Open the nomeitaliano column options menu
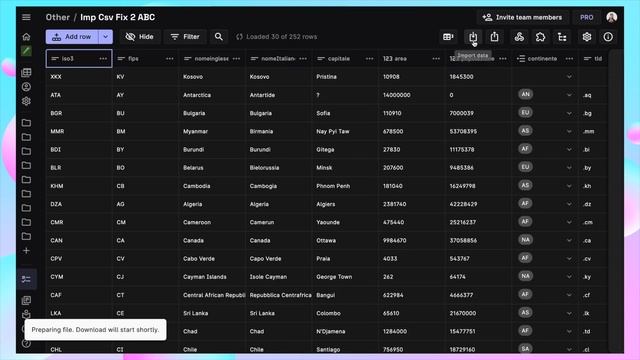Screen dimensions: 640x360 point(303,59)
